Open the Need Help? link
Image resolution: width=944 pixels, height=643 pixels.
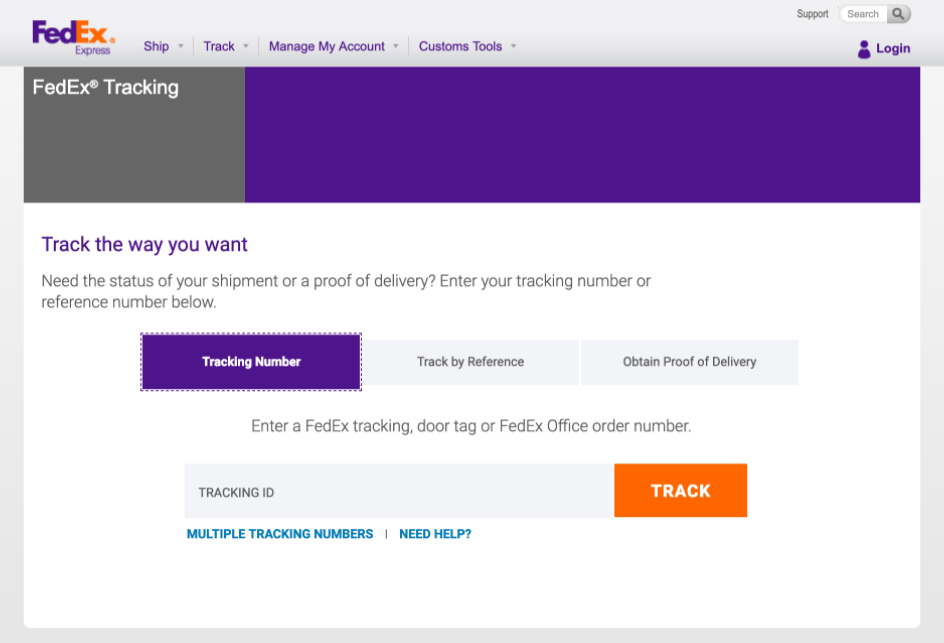point(435,534)
